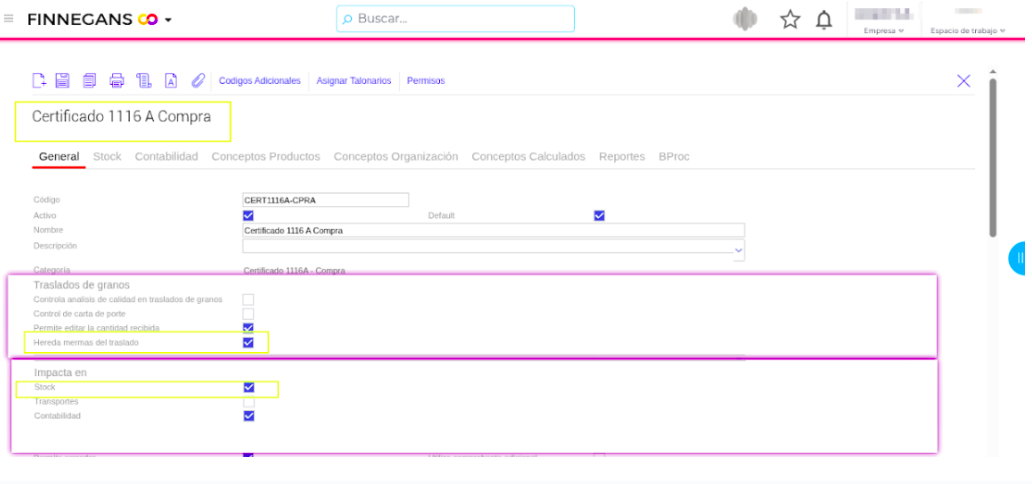Click the vertical scrollbar thumb

click(993, 158)
